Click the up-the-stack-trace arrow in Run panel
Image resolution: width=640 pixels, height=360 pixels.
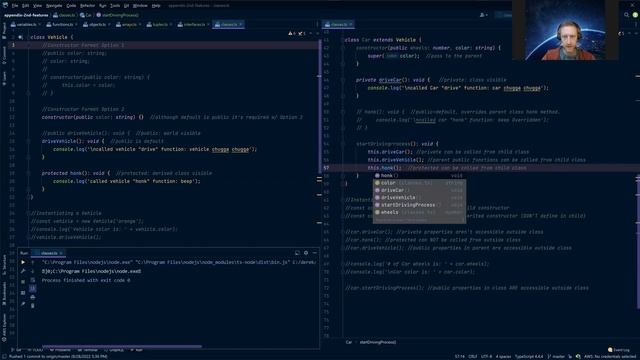pyautogui.click(x=33, y=262)
